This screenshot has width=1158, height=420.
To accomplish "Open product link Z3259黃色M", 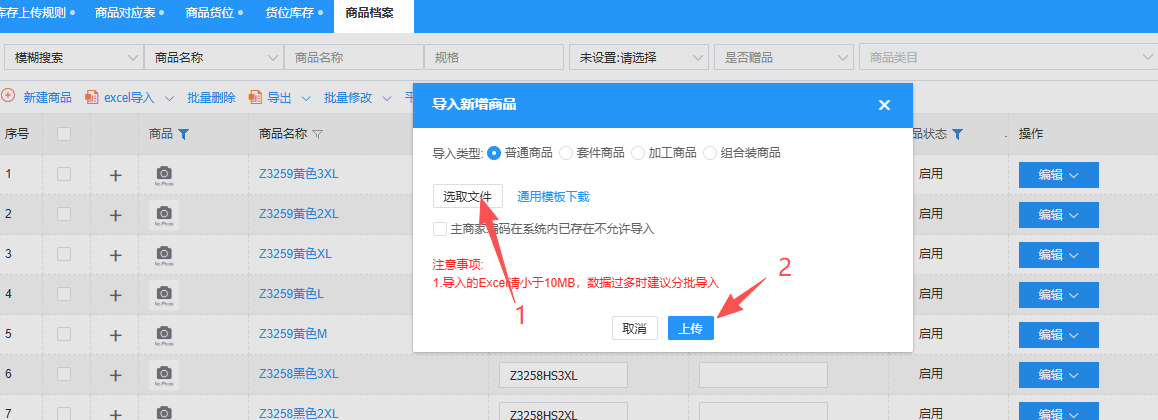I will (292, 334).
